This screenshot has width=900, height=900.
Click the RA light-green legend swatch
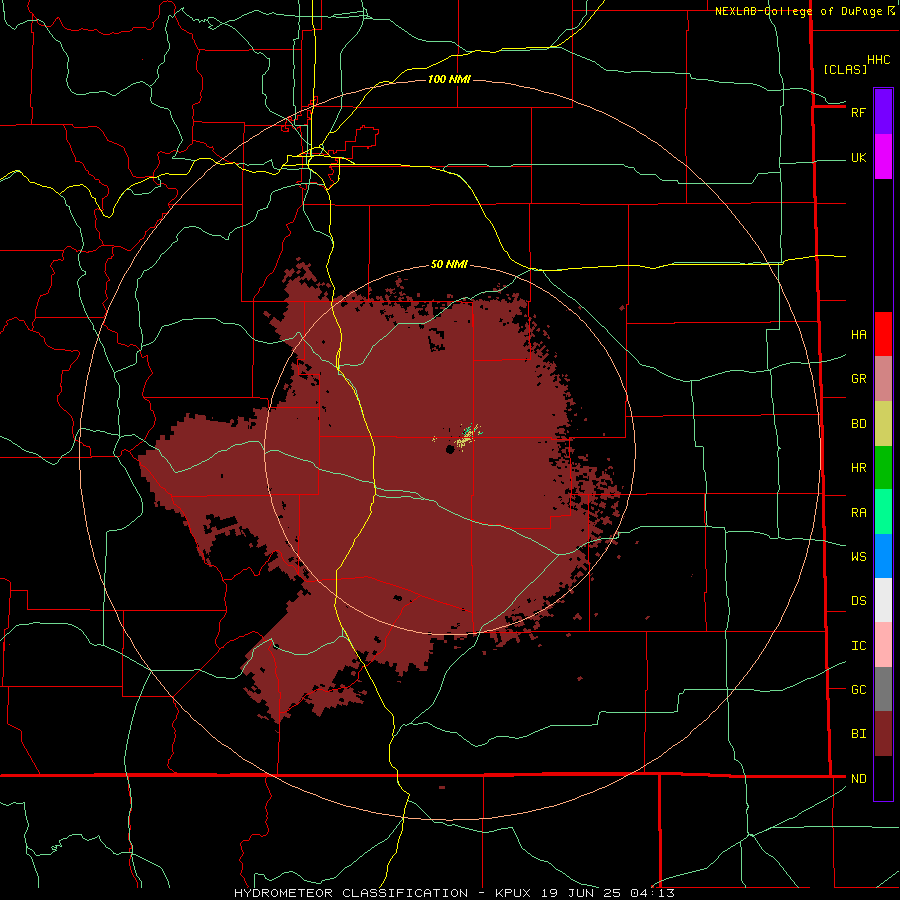click(883, 512)
